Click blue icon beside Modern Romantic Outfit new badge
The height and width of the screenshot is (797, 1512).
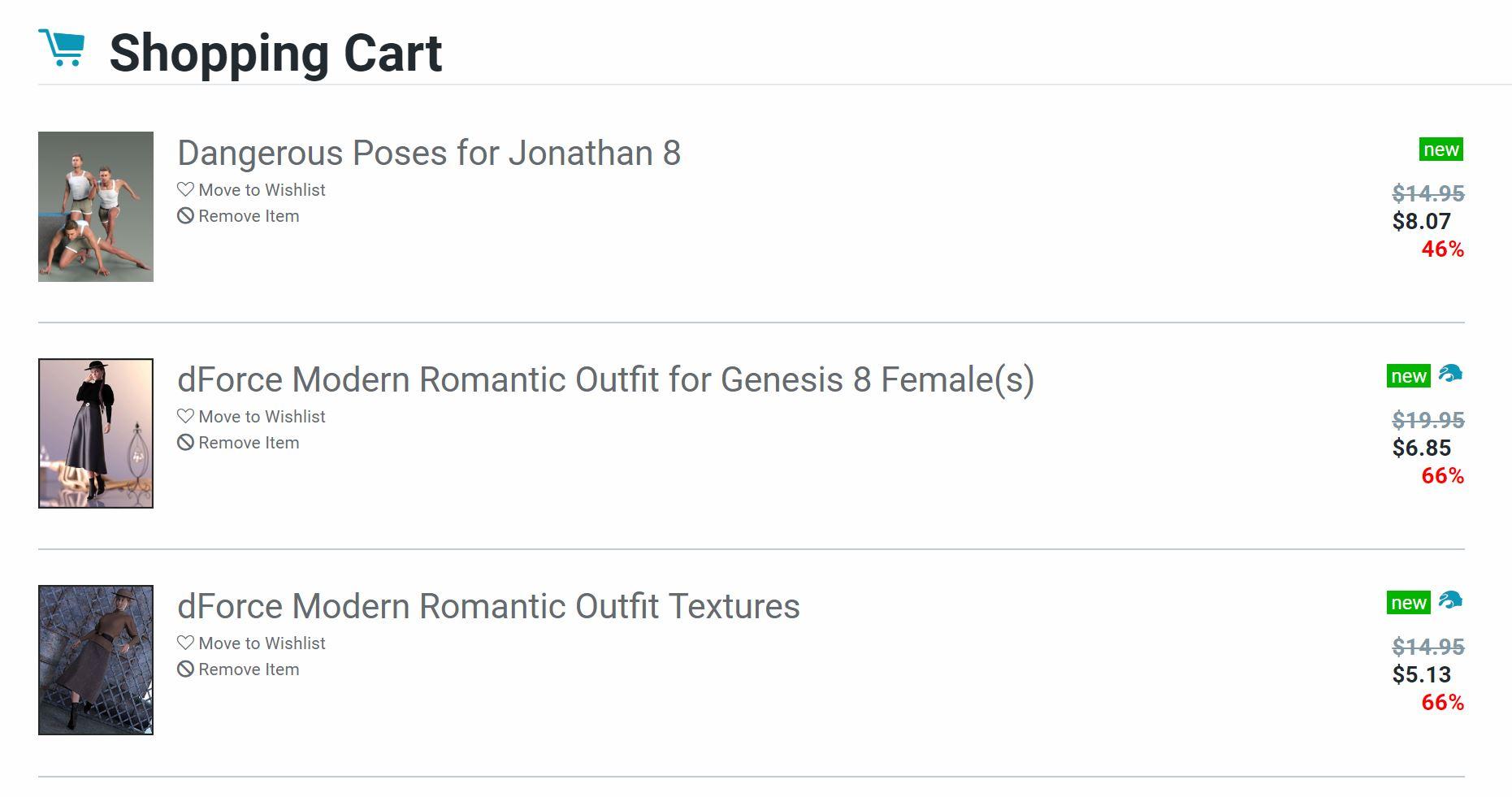click(x=1450, y=375)
